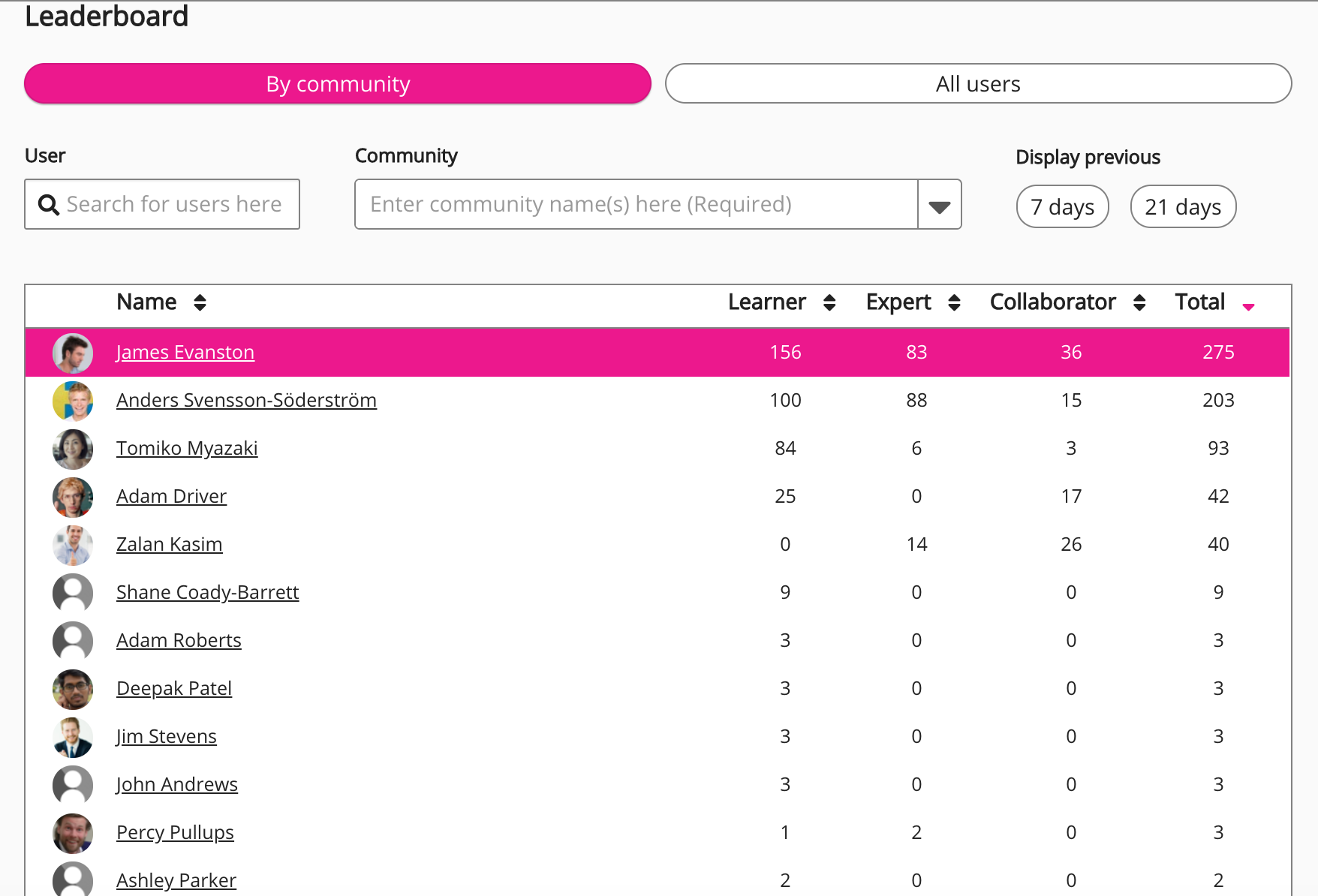Open Percy Pullups' profile link
This screenshot has height=896, width=1318.
(175, 833)
